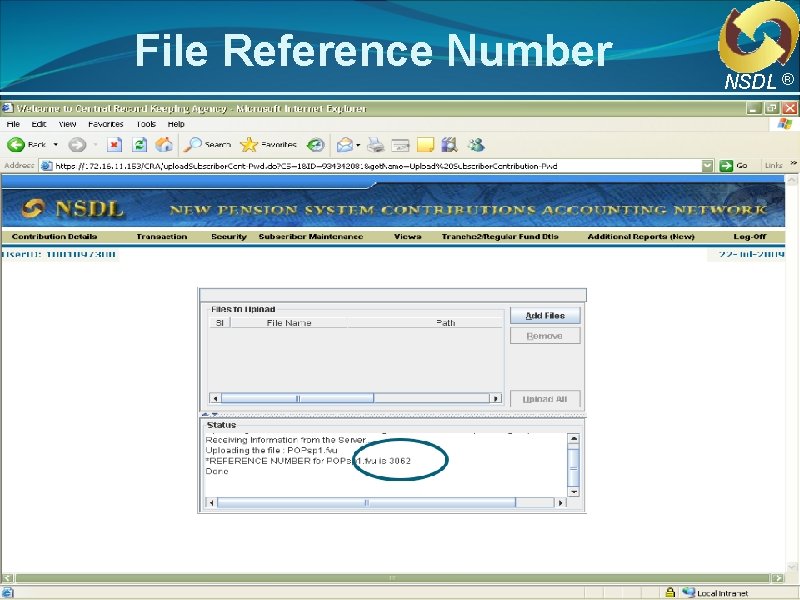Click the browser page horizontal scrollbar
Screen dimensions: 800x600
click(x=392, y=578)
